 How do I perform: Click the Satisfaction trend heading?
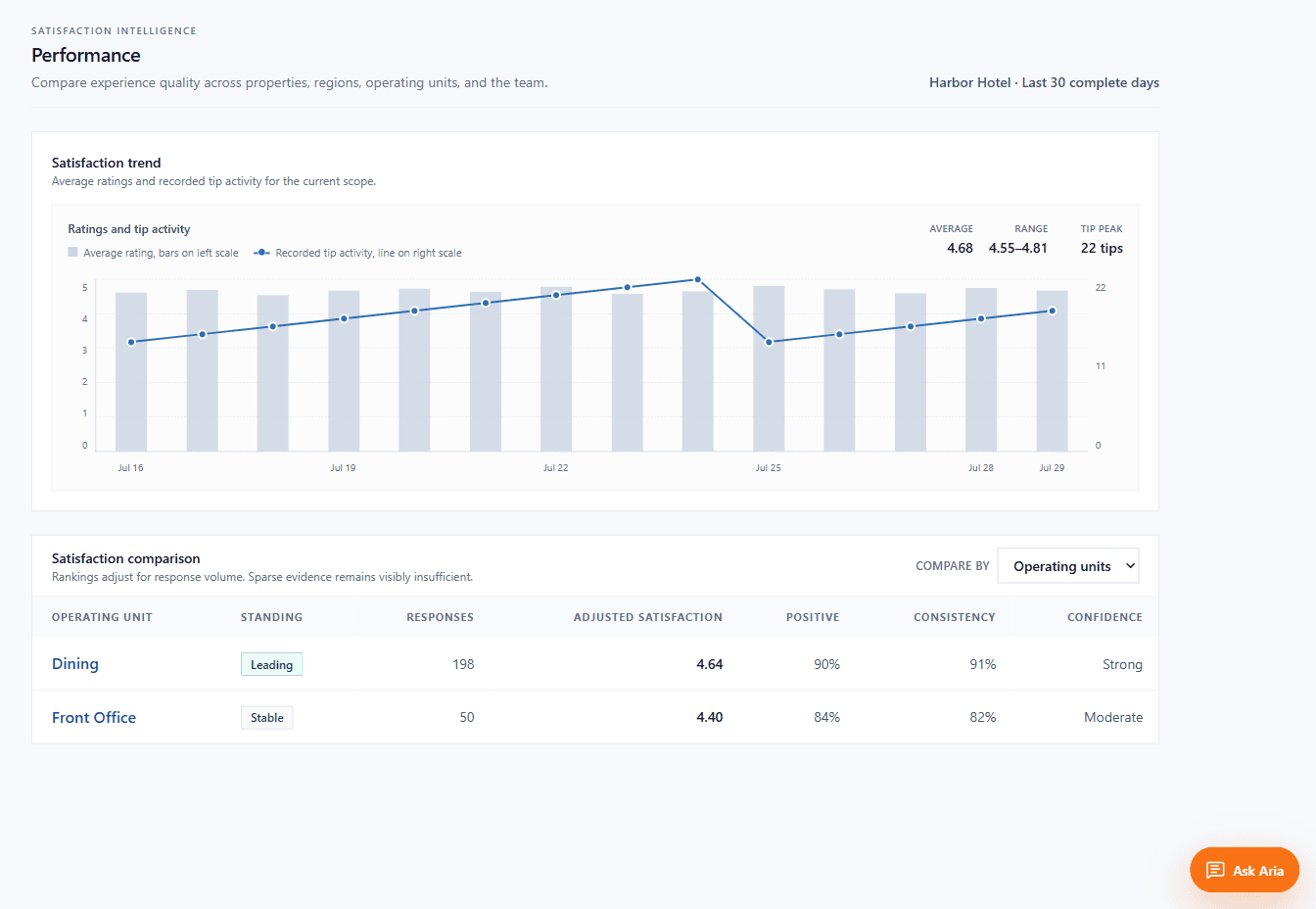pyautogui.click(x=106, y=163)
